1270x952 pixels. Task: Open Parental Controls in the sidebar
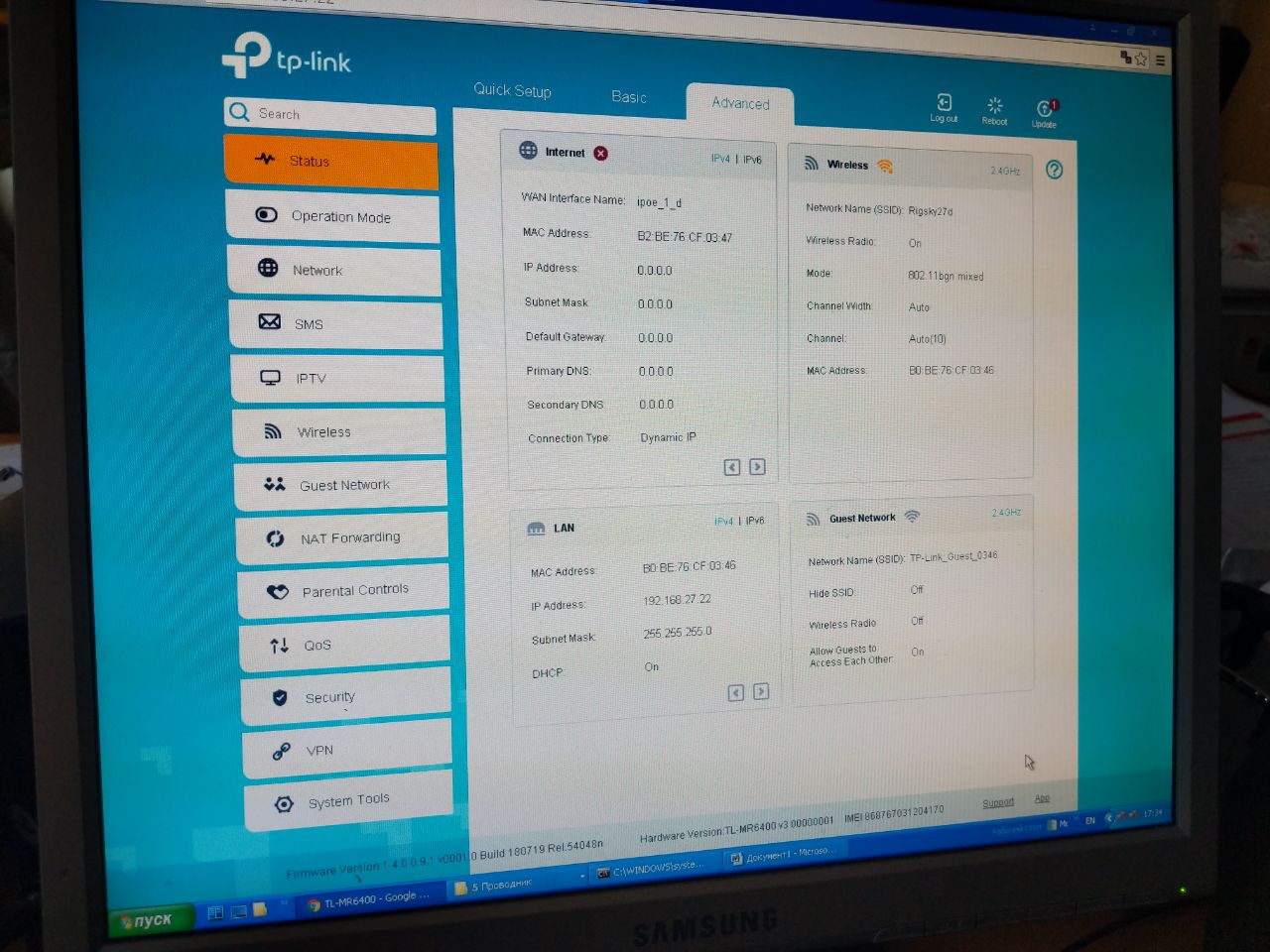(344, 591)
